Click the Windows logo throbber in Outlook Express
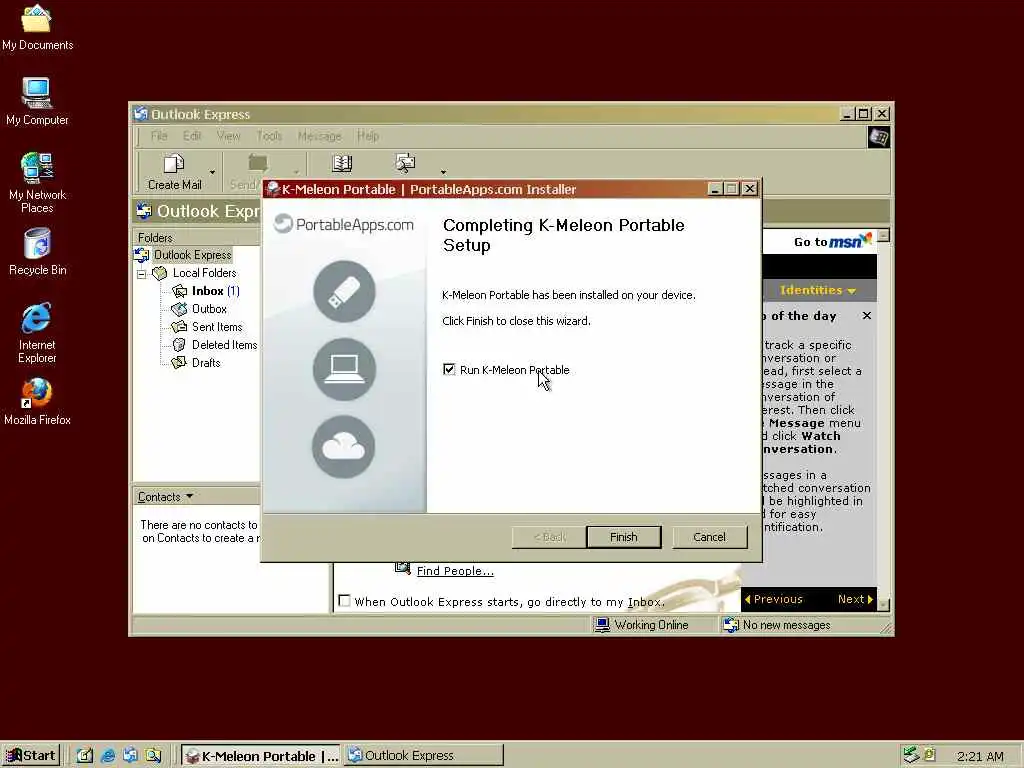This screenshot has width=1024, height=768. [878, 137]
